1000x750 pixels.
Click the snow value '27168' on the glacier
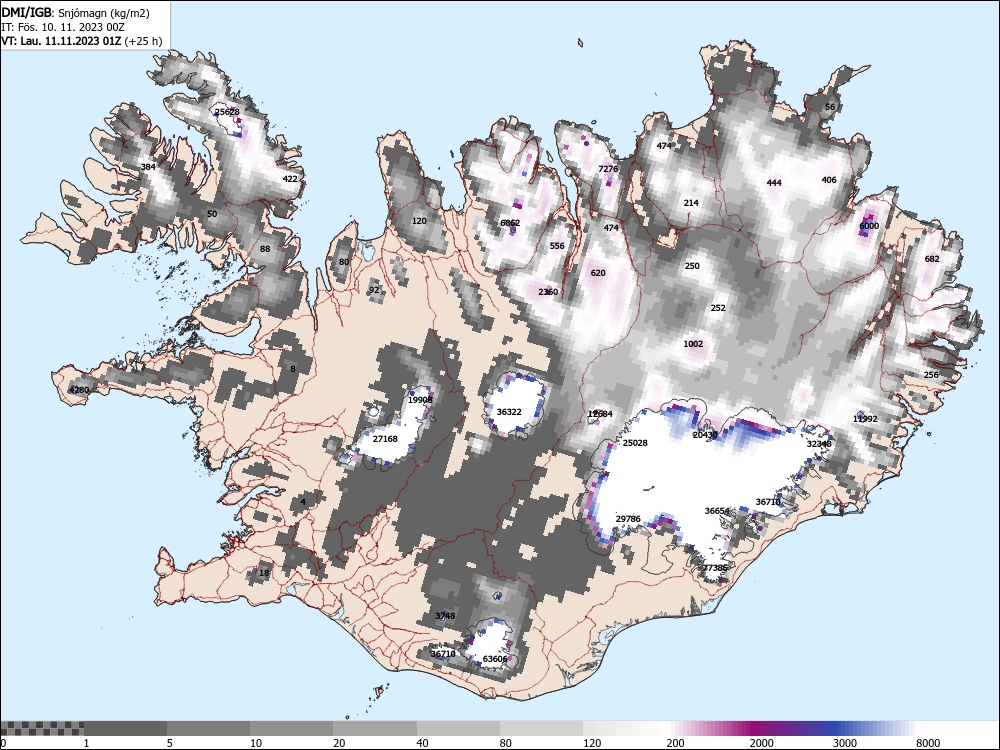coord(385,439)
